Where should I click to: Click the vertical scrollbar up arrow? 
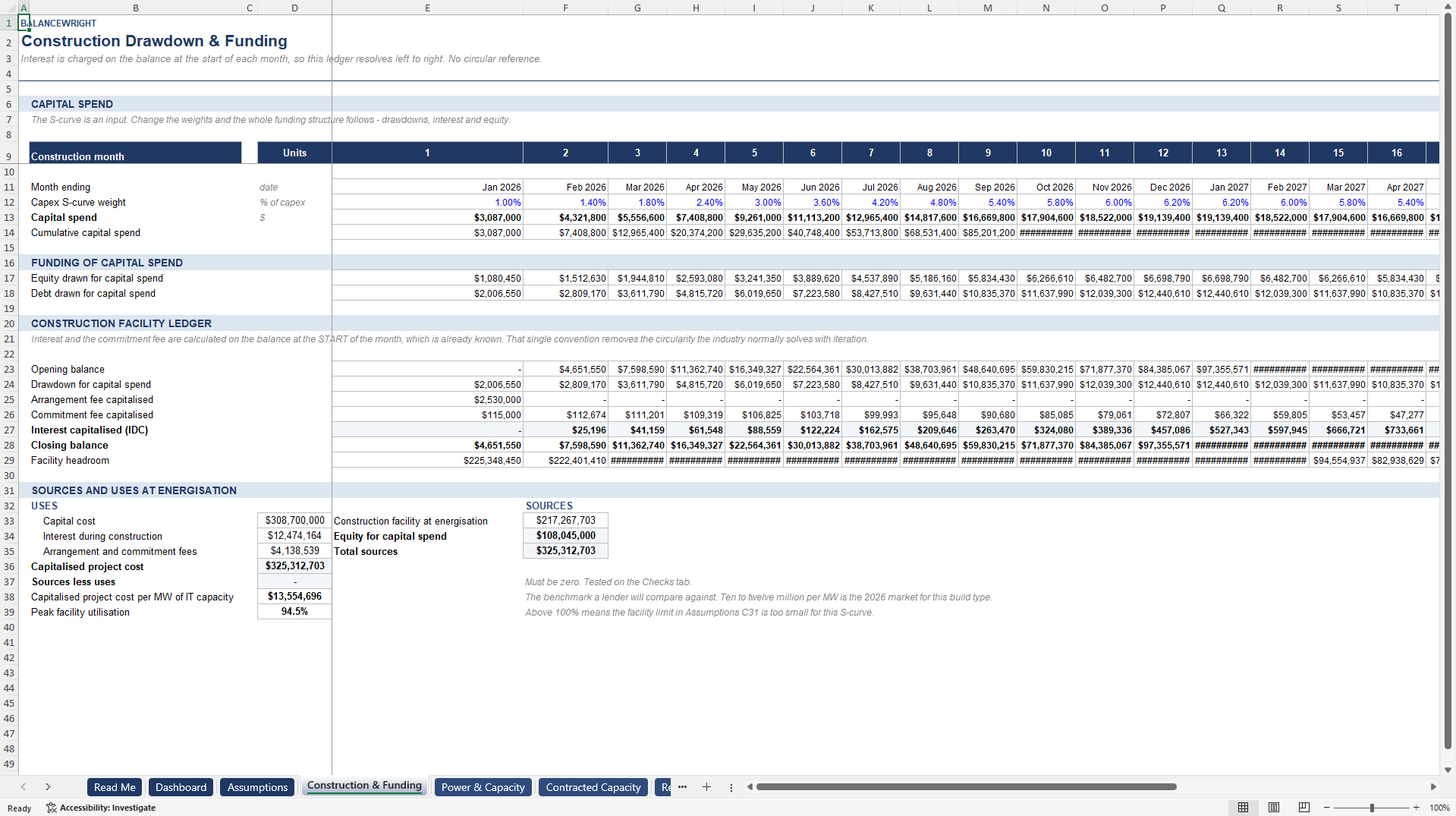(x=1448, y=7)
